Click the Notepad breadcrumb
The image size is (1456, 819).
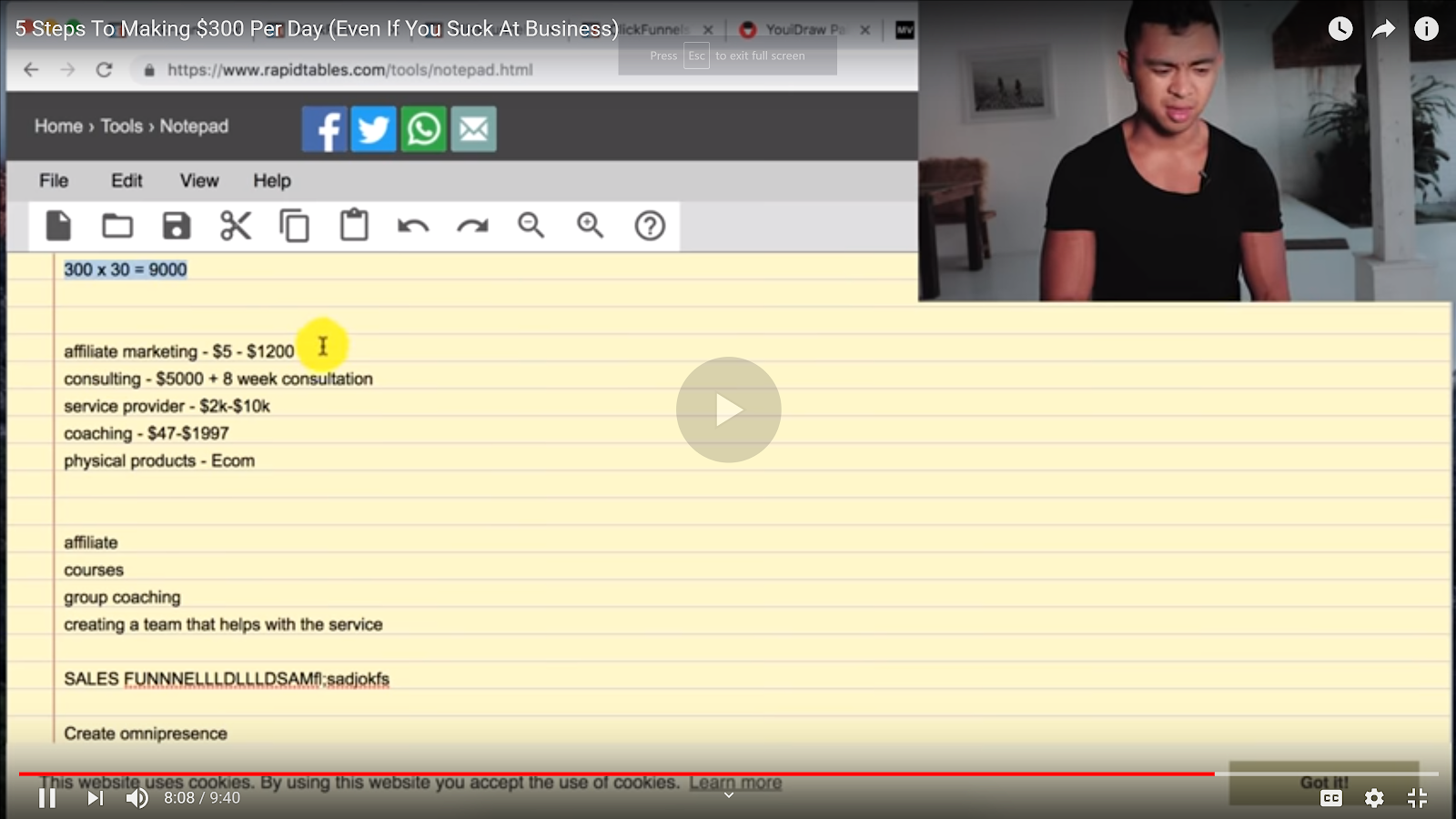pyautogui.click(x=194, y=126)
